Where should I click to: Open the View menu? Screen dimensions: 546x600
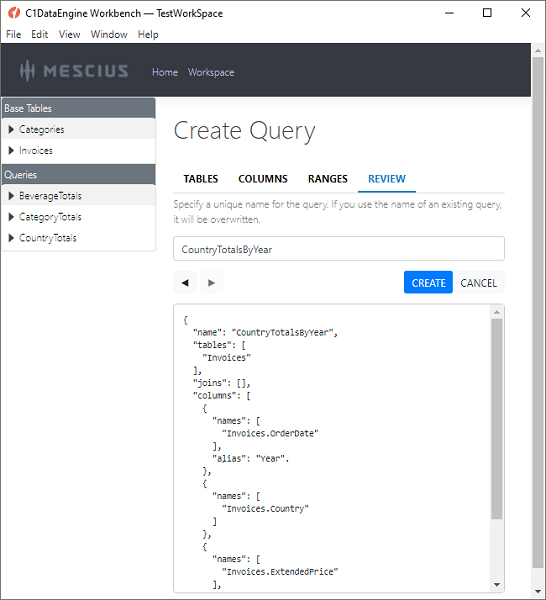pos(69,34)
